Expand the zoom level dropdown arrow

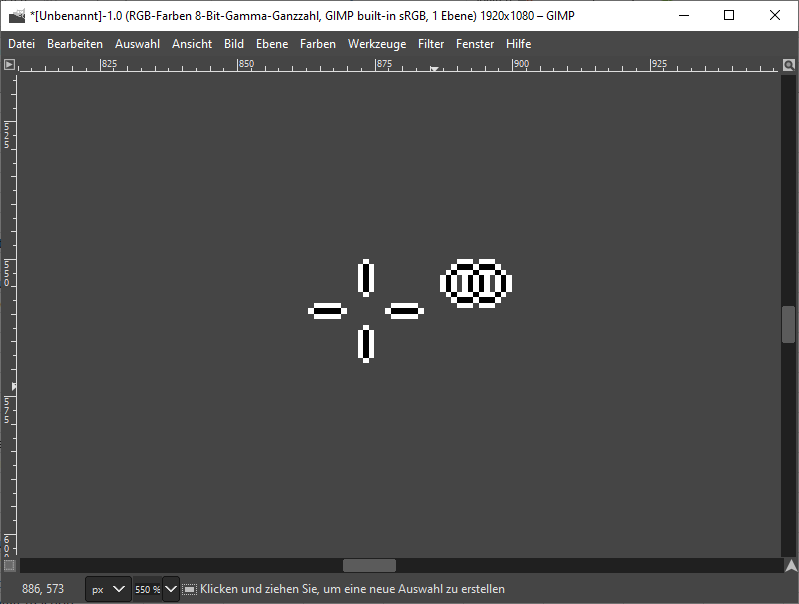pos(170,589)
